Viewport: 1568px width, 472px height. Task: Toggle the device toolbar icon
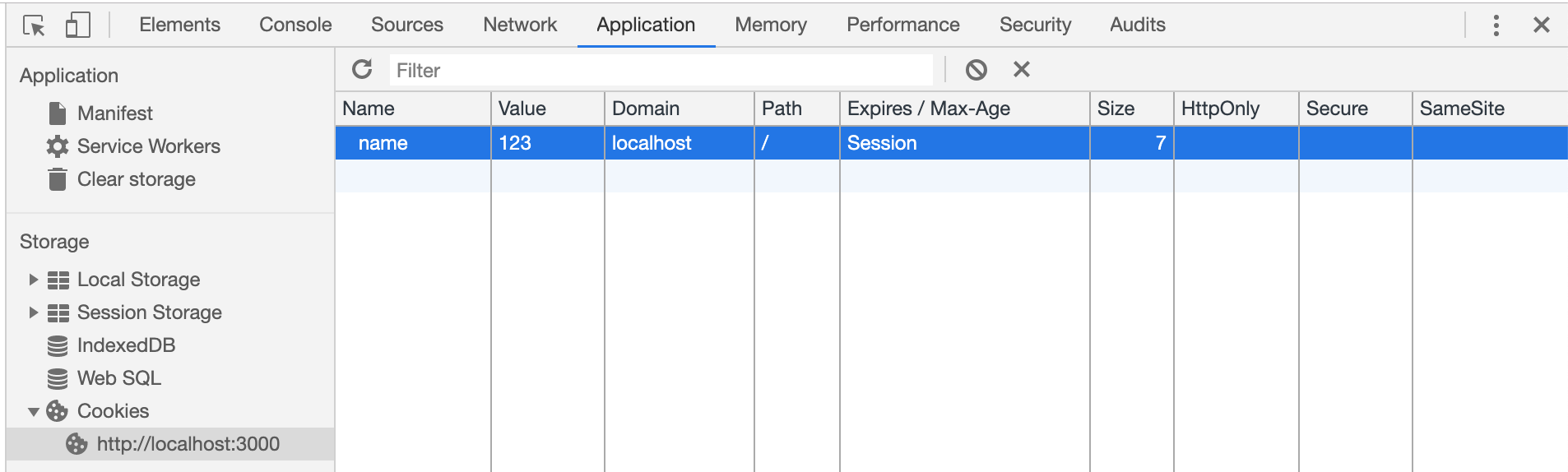coord(77,25)
